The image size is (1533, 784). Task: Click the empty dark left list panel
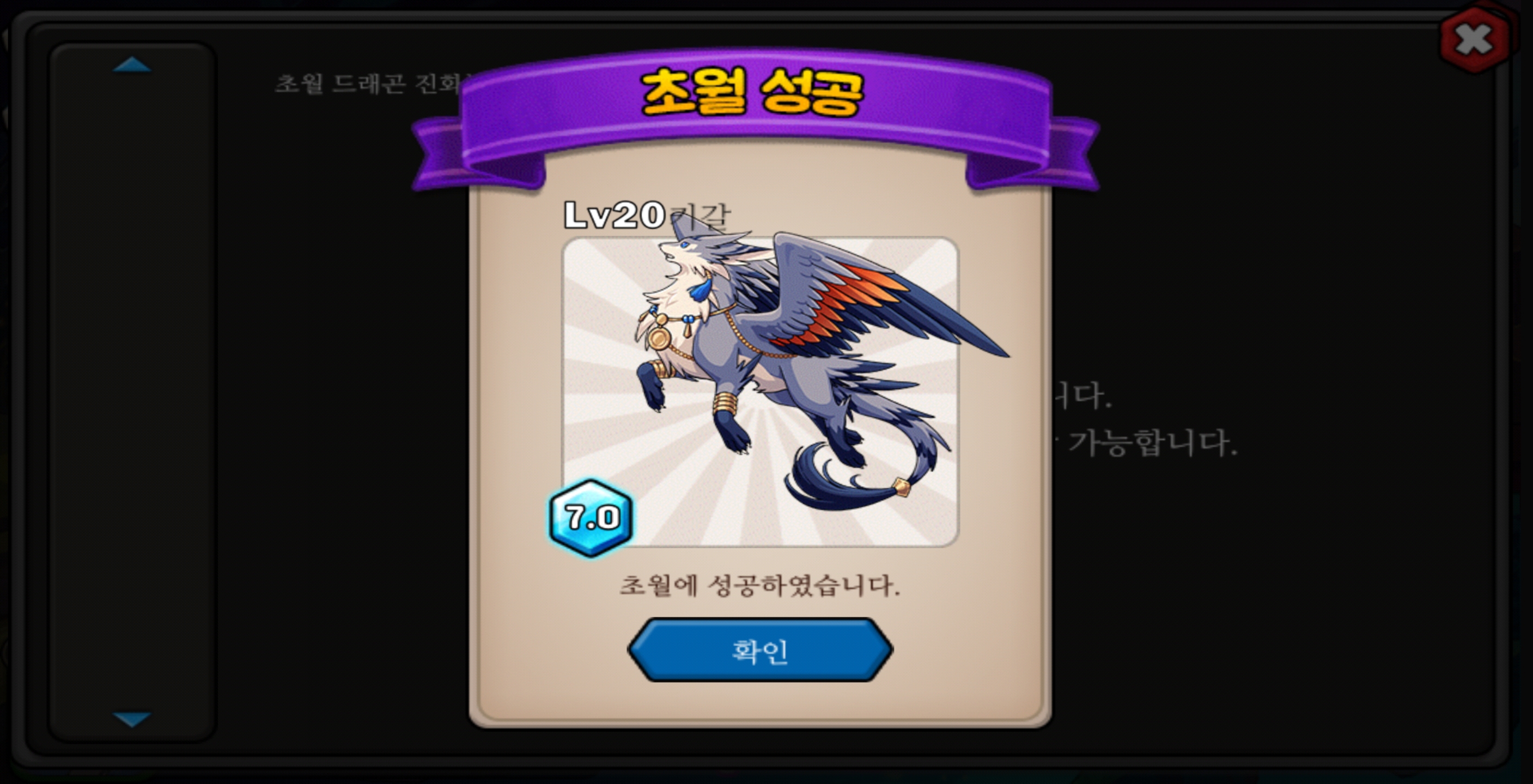pyautogui.click(x=131, y=391)
